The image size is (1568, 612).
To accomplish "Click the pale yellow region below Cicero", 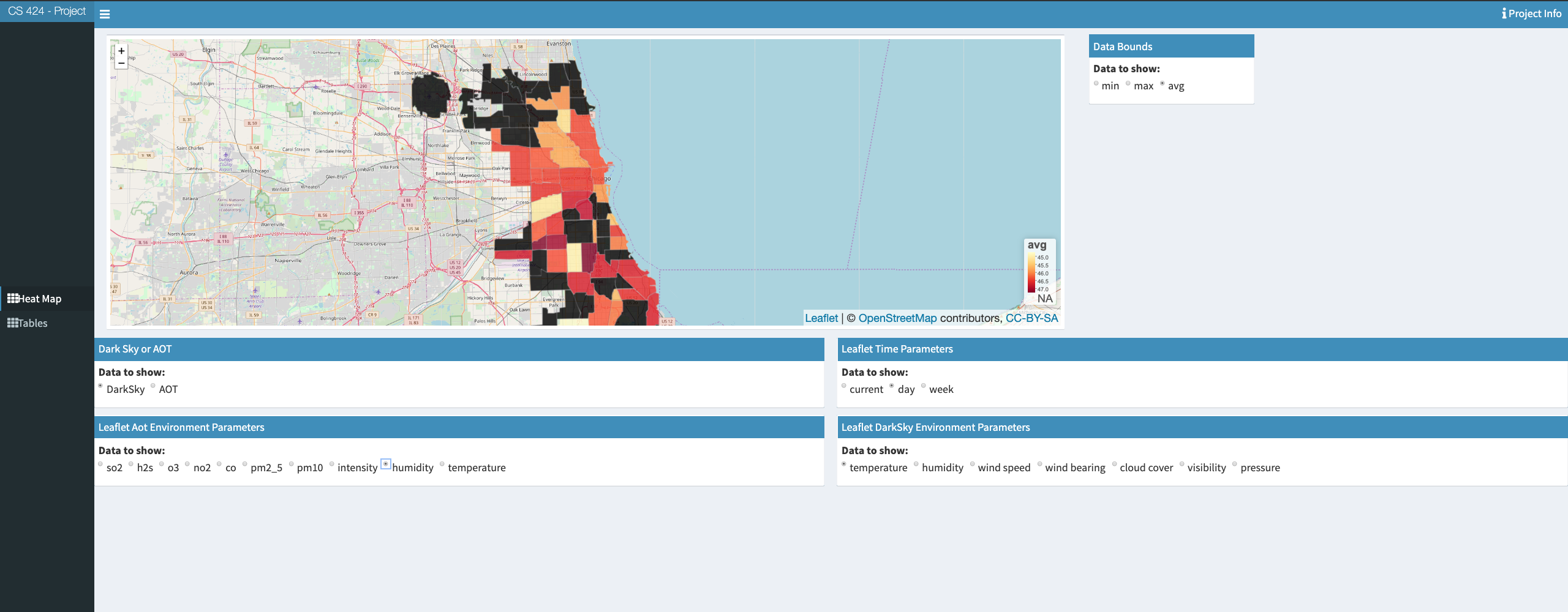I will coord(546,207).
